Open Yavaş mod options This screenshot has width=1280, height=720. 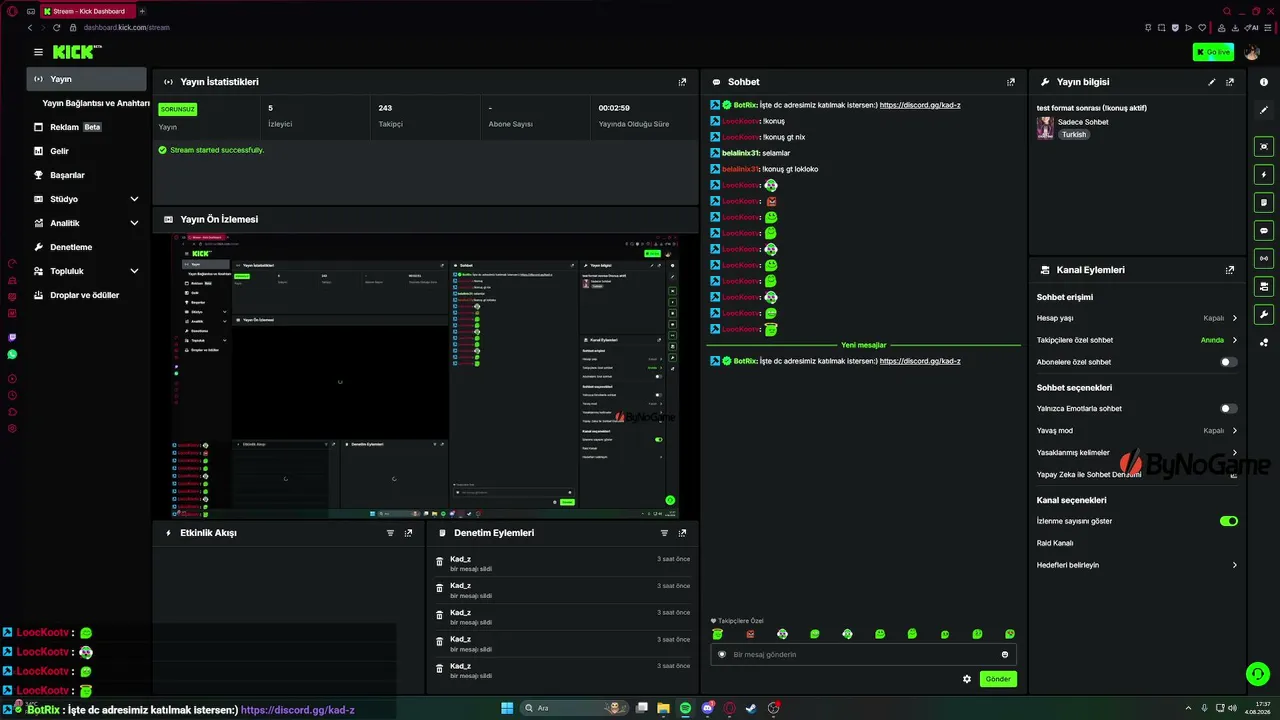(1137, 431)
